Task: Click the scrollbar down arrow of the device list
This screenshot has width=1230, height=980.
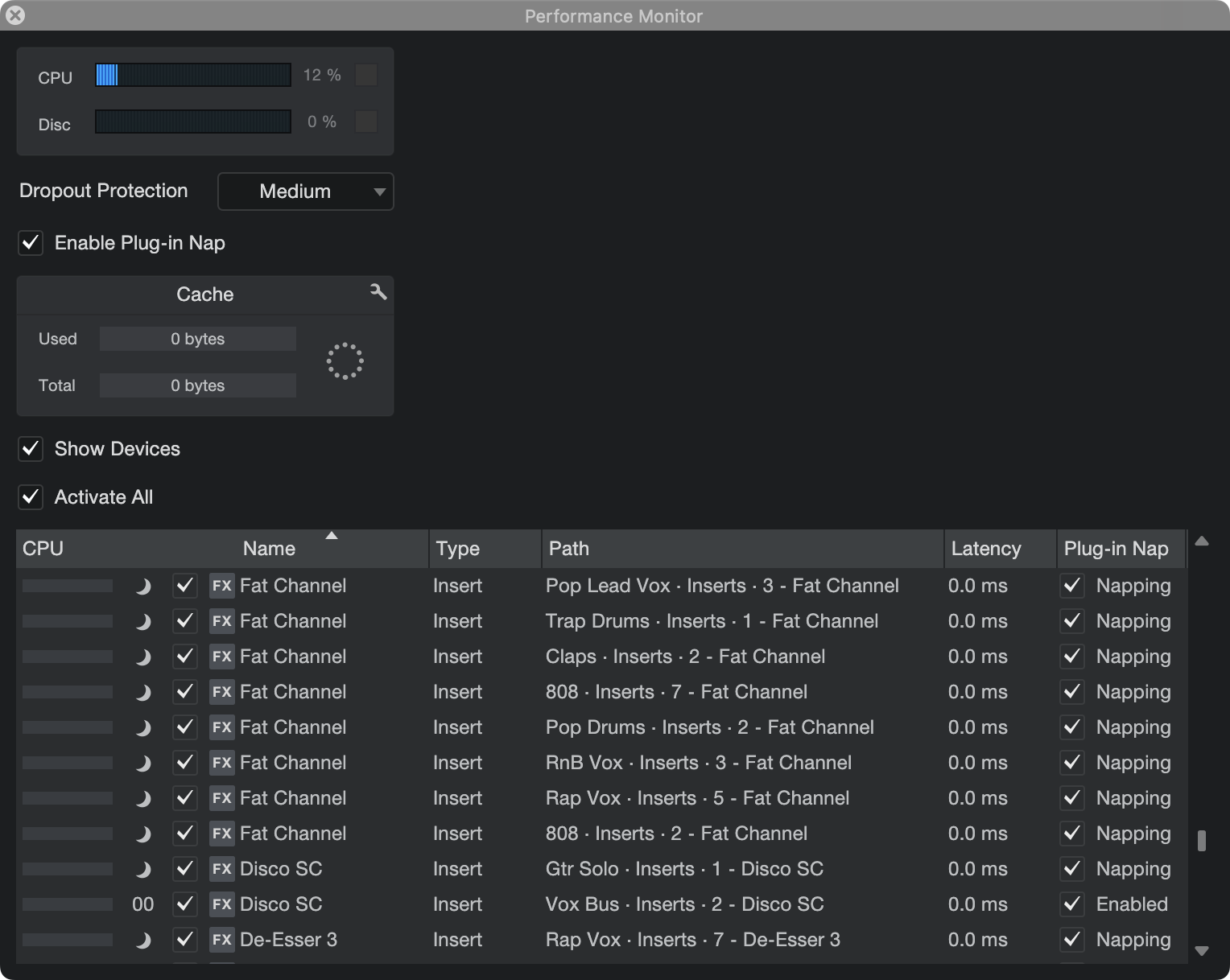Action: 1202,950
